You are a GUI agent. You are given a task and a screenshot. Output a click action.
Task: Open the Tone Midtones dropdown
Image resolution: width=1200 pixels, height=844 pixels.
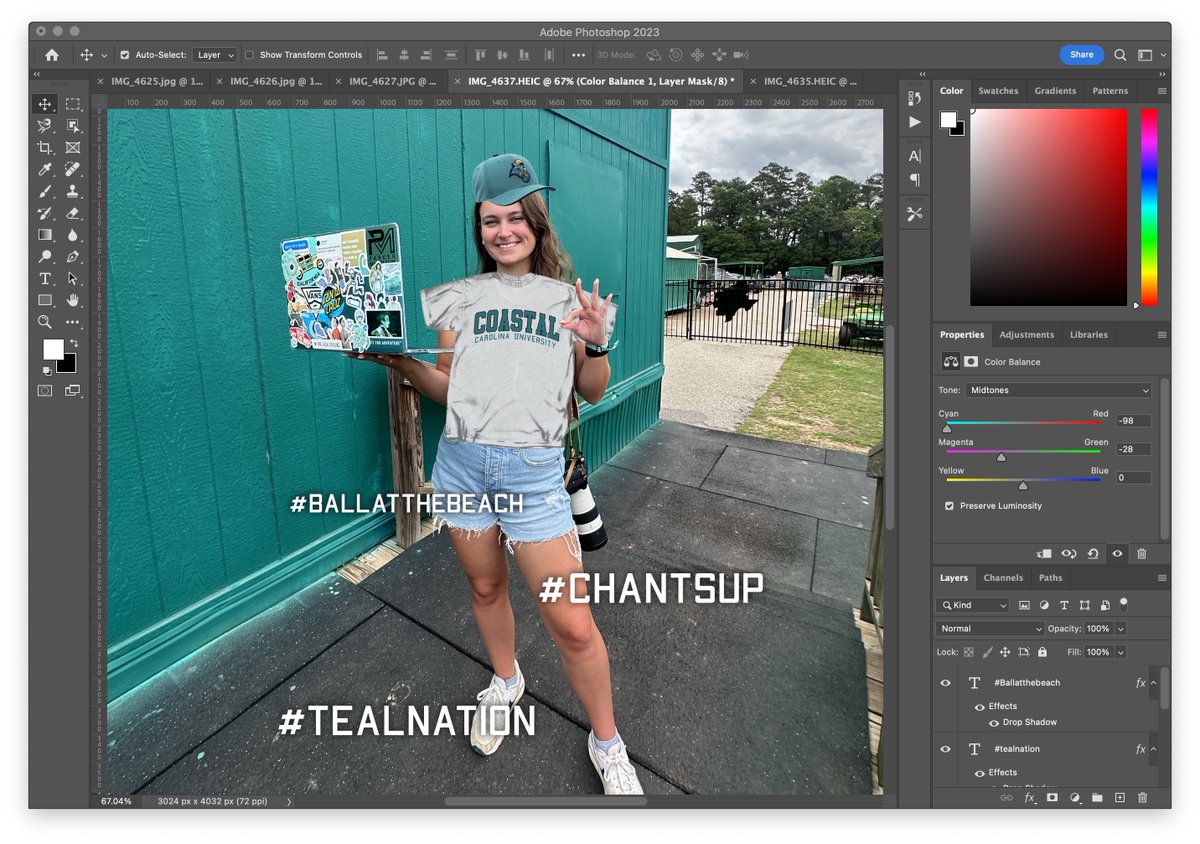click(1059, 390)
